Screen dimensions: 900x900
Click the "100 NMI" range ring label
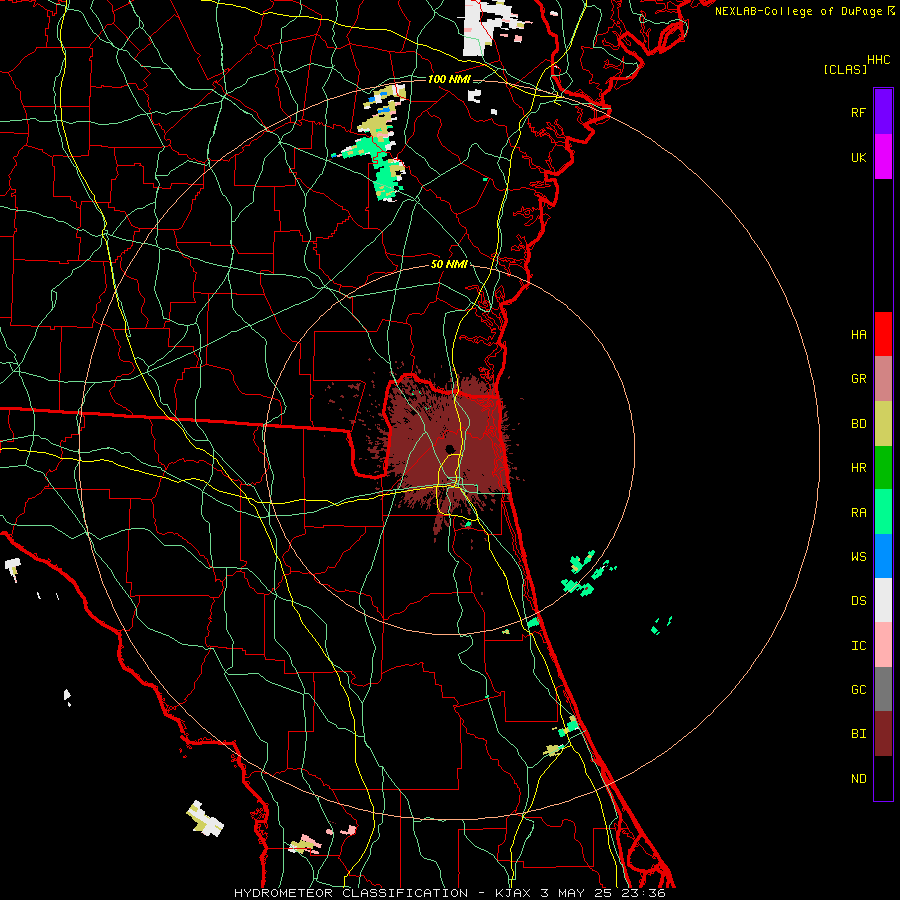tap(449, 79)
